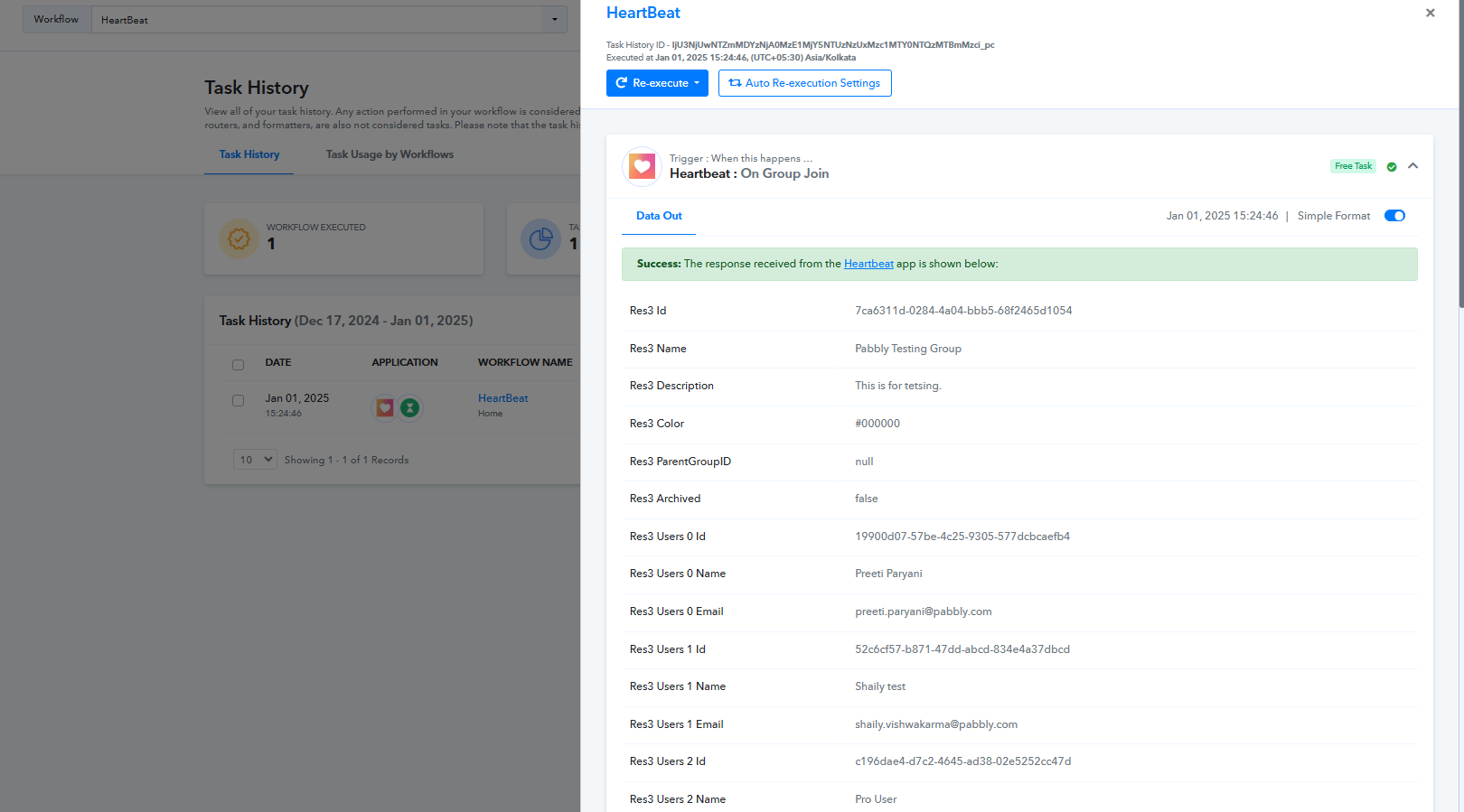Click the HeartBeat panel title
Screen dimensions: 1464x812
[x=643, y=13]
